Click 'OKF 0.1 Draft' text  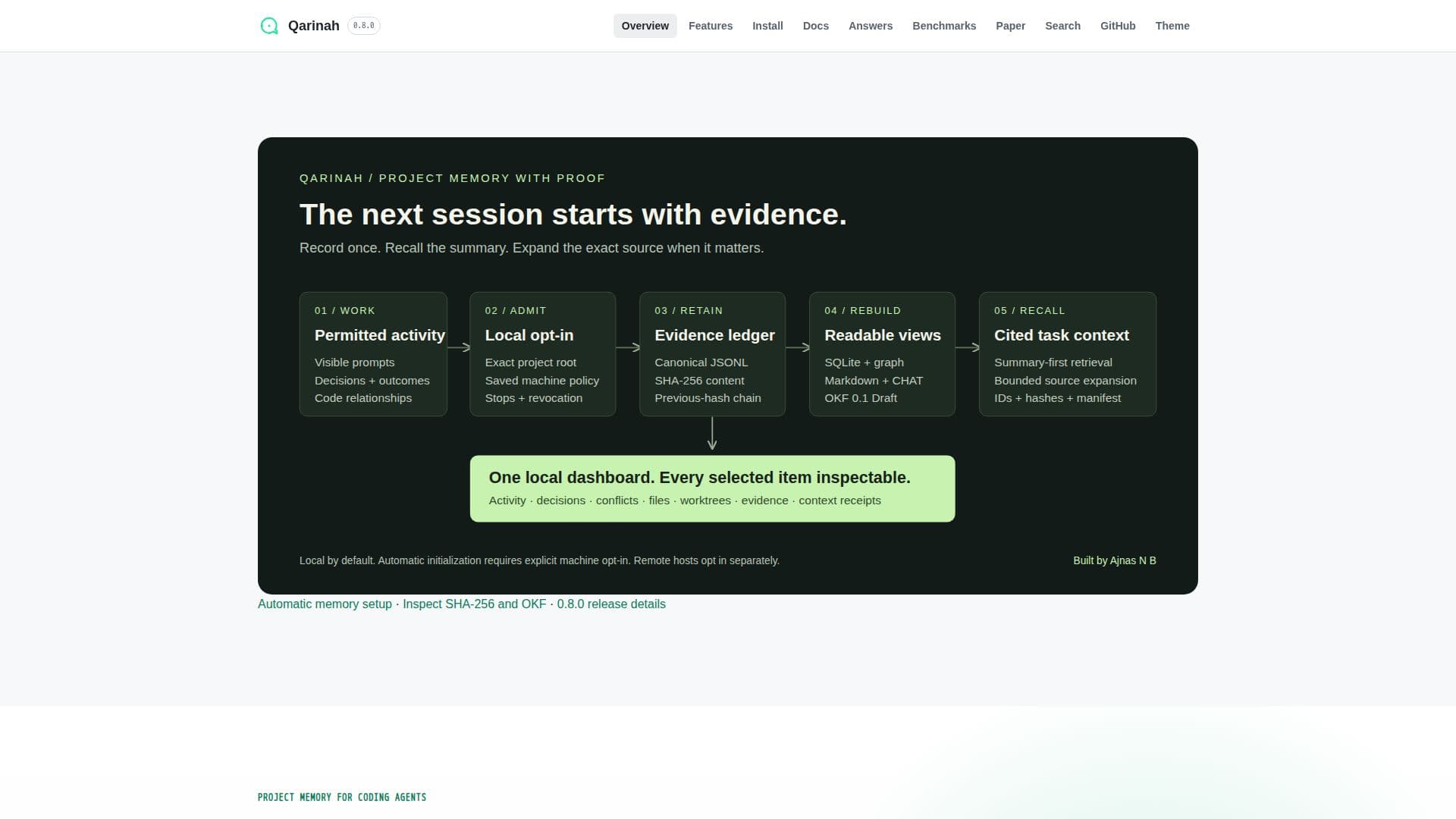pos(861,398)
